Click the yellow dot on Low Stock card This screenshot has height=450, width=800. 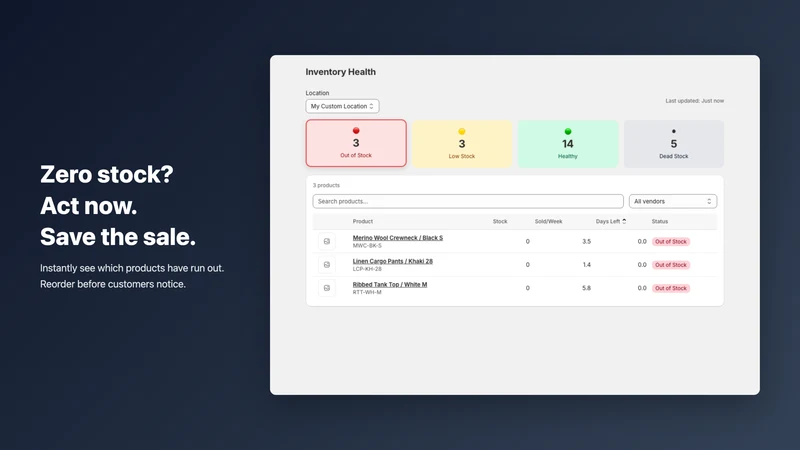(x=462, y=132)
